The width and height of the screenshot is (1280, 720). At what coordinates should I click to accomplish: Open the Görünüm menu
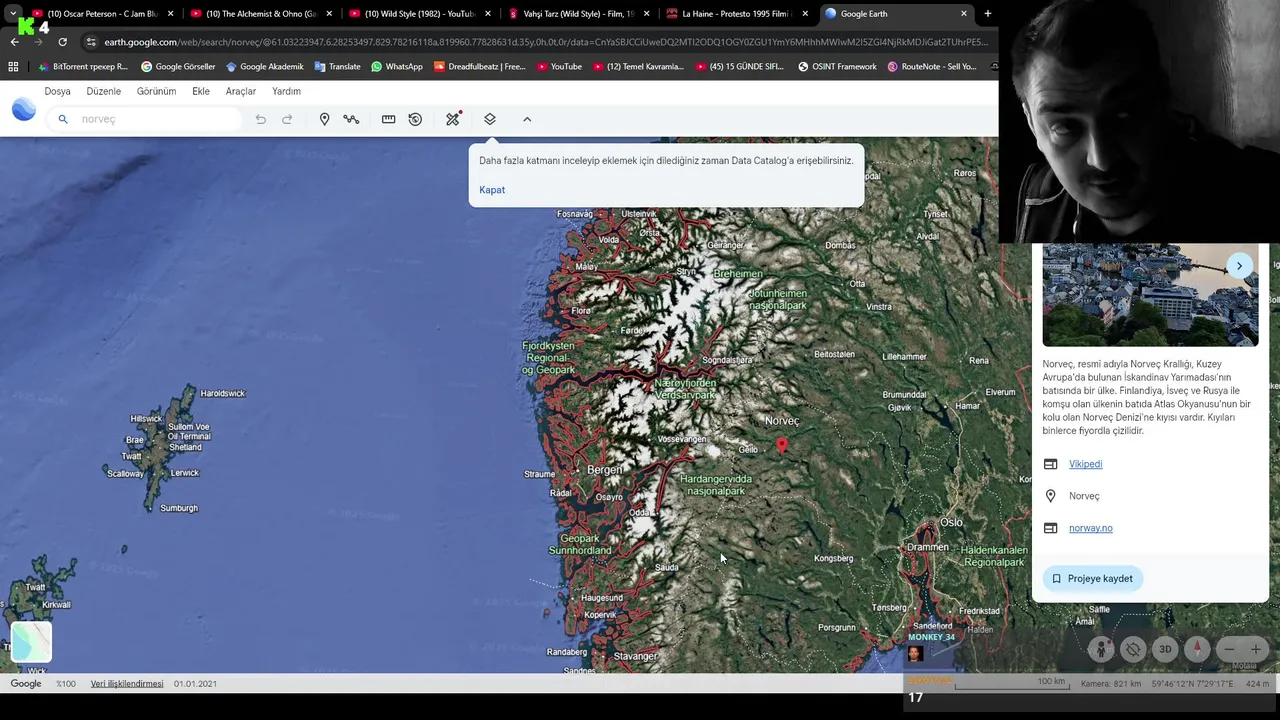point(156,91)
